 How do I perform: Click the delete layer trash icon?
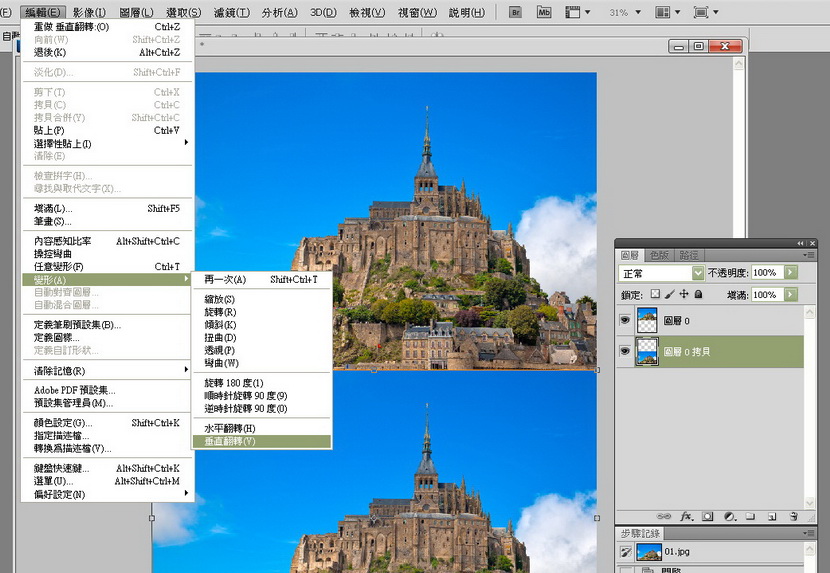click(793, 516)
